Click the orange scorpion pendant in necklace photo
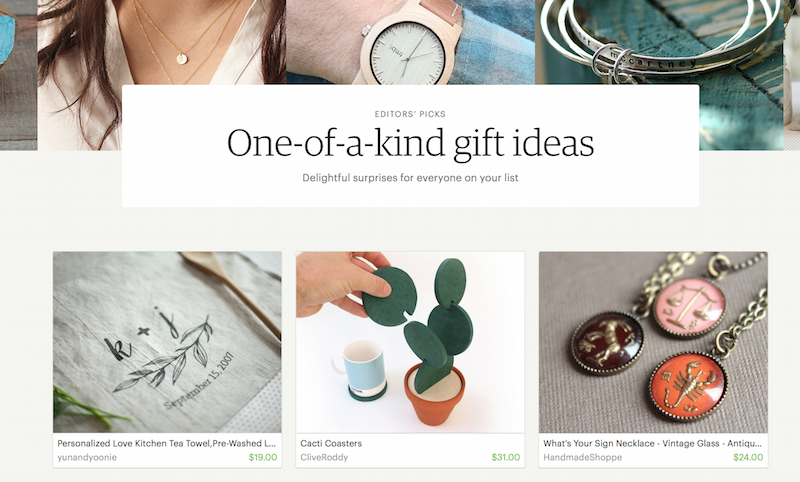The width and height of the screenshot is (800, 482). point(688,387)
